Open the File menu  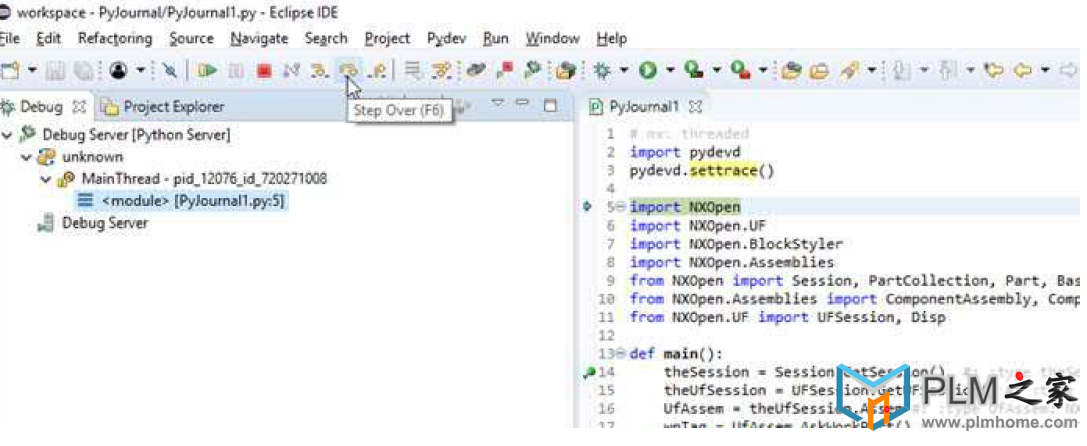coord(10,38)
